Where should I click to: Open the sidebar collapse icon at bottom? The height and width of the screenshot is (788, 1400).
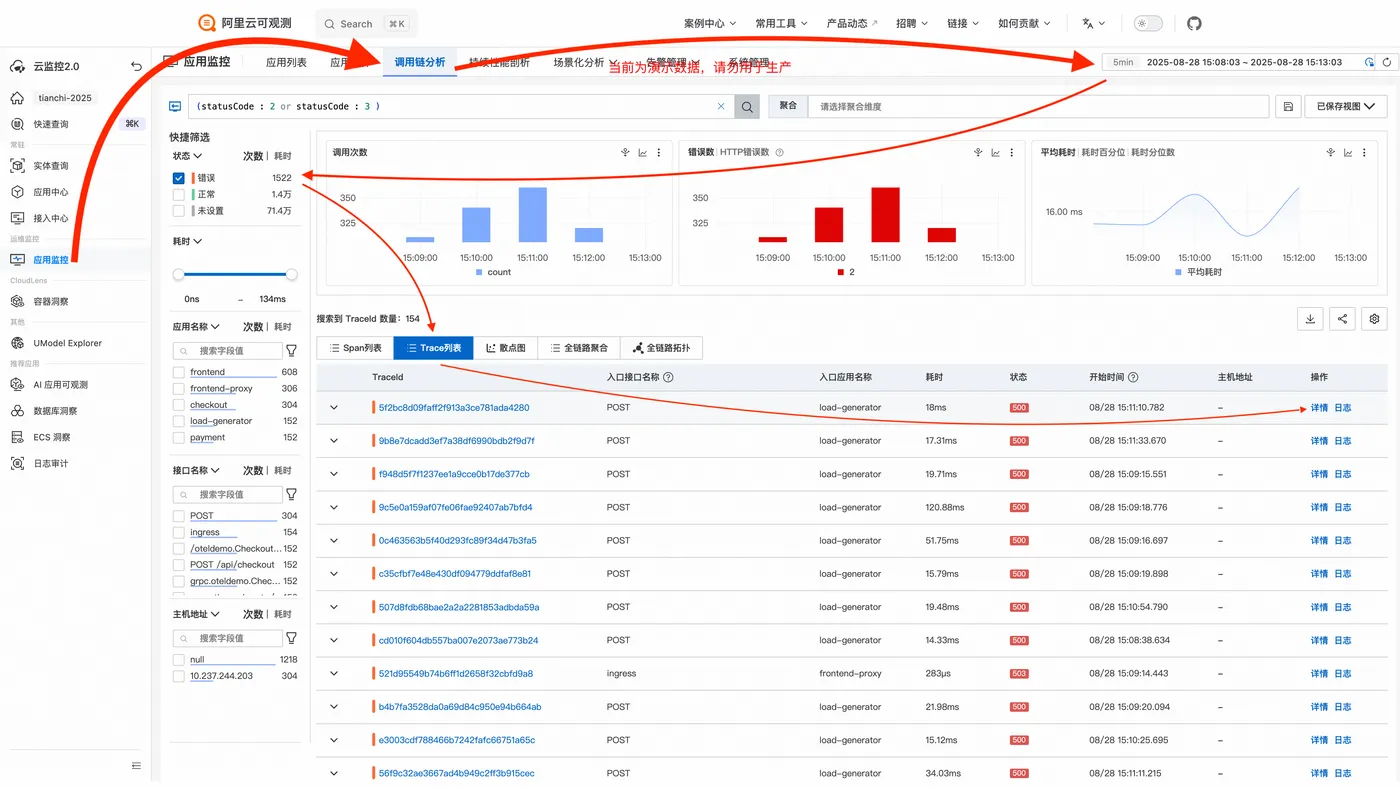pyautogui.click(x=136, y=766)
